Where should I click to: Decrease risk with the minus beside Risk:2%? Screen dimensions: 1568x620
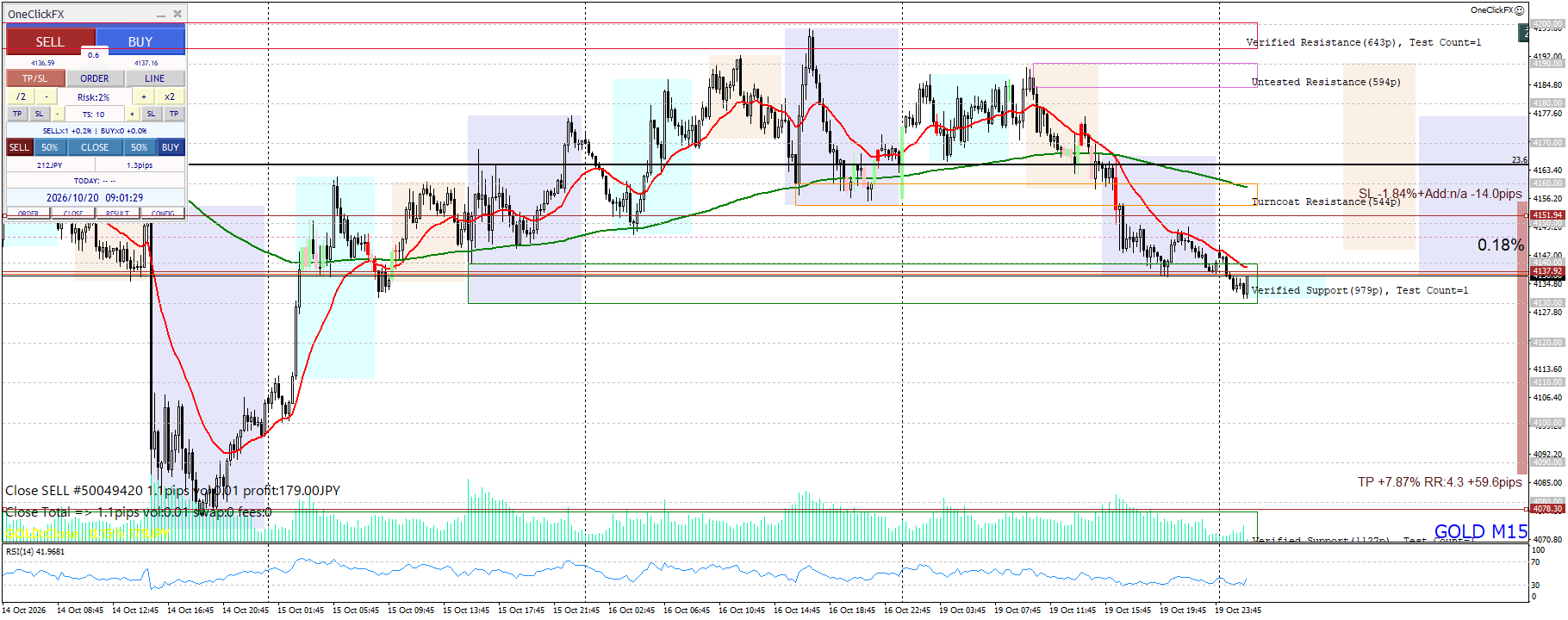pyautogui.click(x=47, y=96)
